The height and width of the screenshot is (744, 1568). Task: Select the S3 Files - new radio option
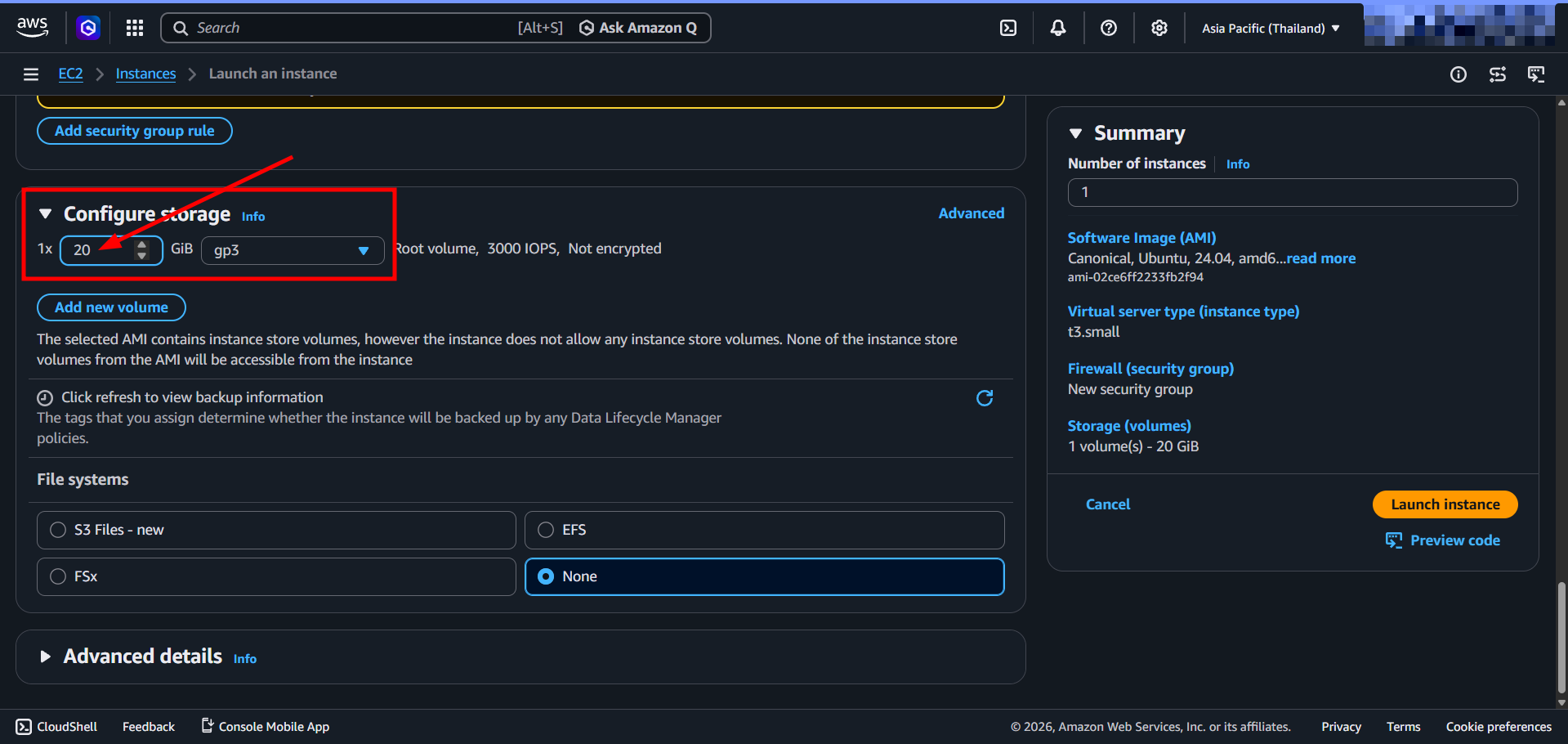pyautogui.click(x=58, y=530)
